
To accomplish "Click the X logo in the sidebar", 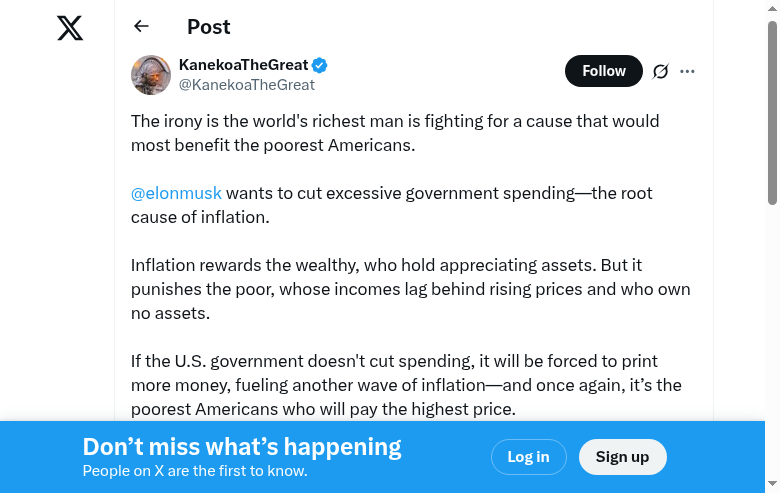I will click(70, 28).
